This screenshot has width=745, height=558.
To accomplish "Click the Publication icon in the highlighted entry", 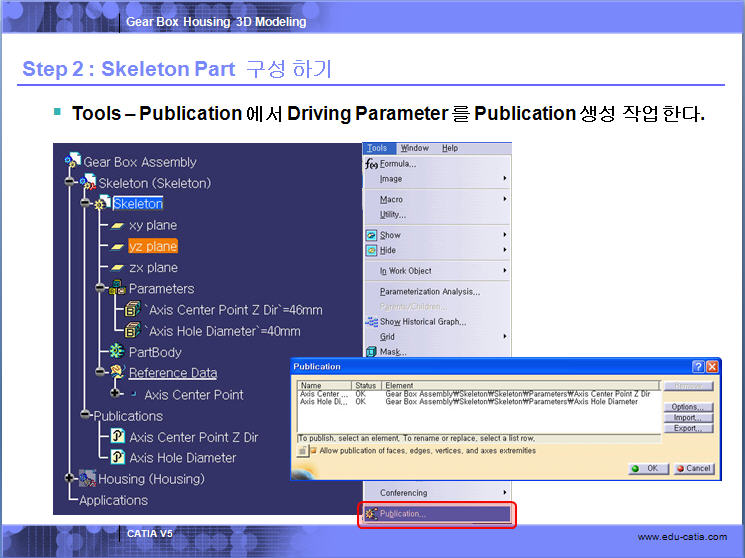I will point(371,514).
